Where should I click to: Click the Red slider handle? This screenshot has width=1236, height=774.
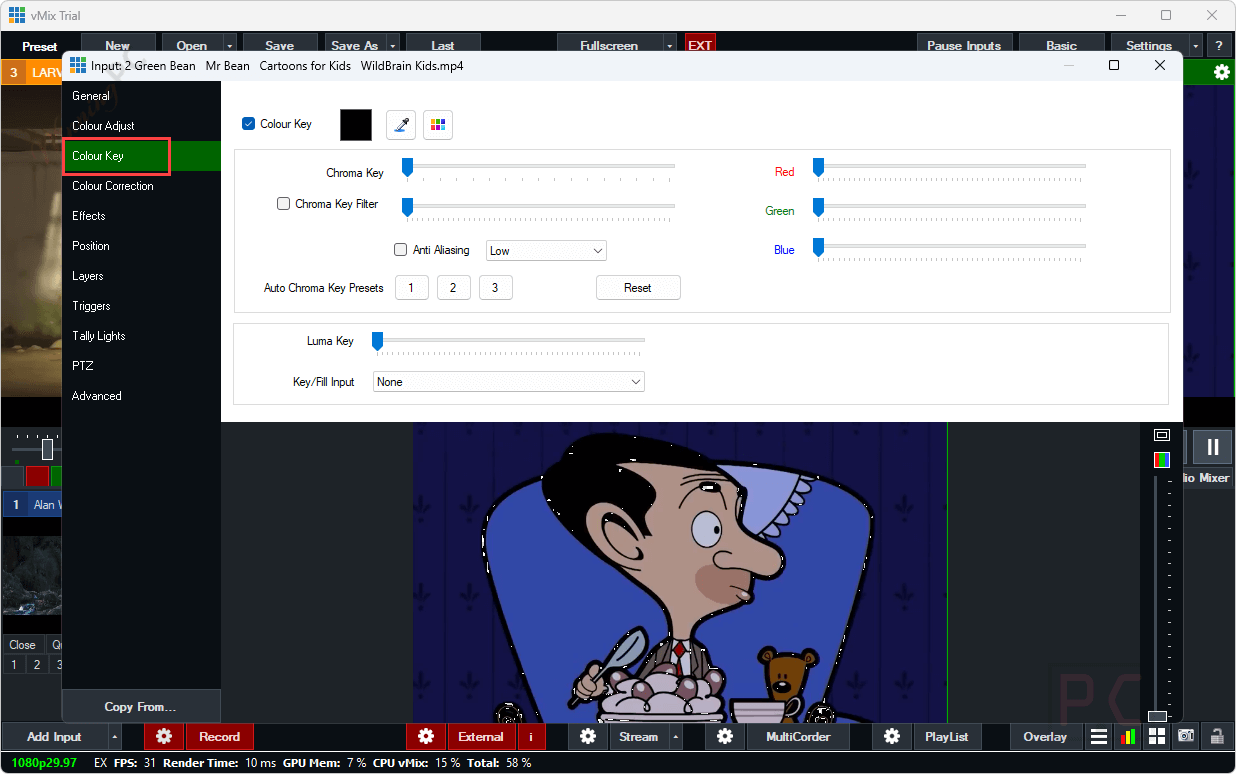818,167
